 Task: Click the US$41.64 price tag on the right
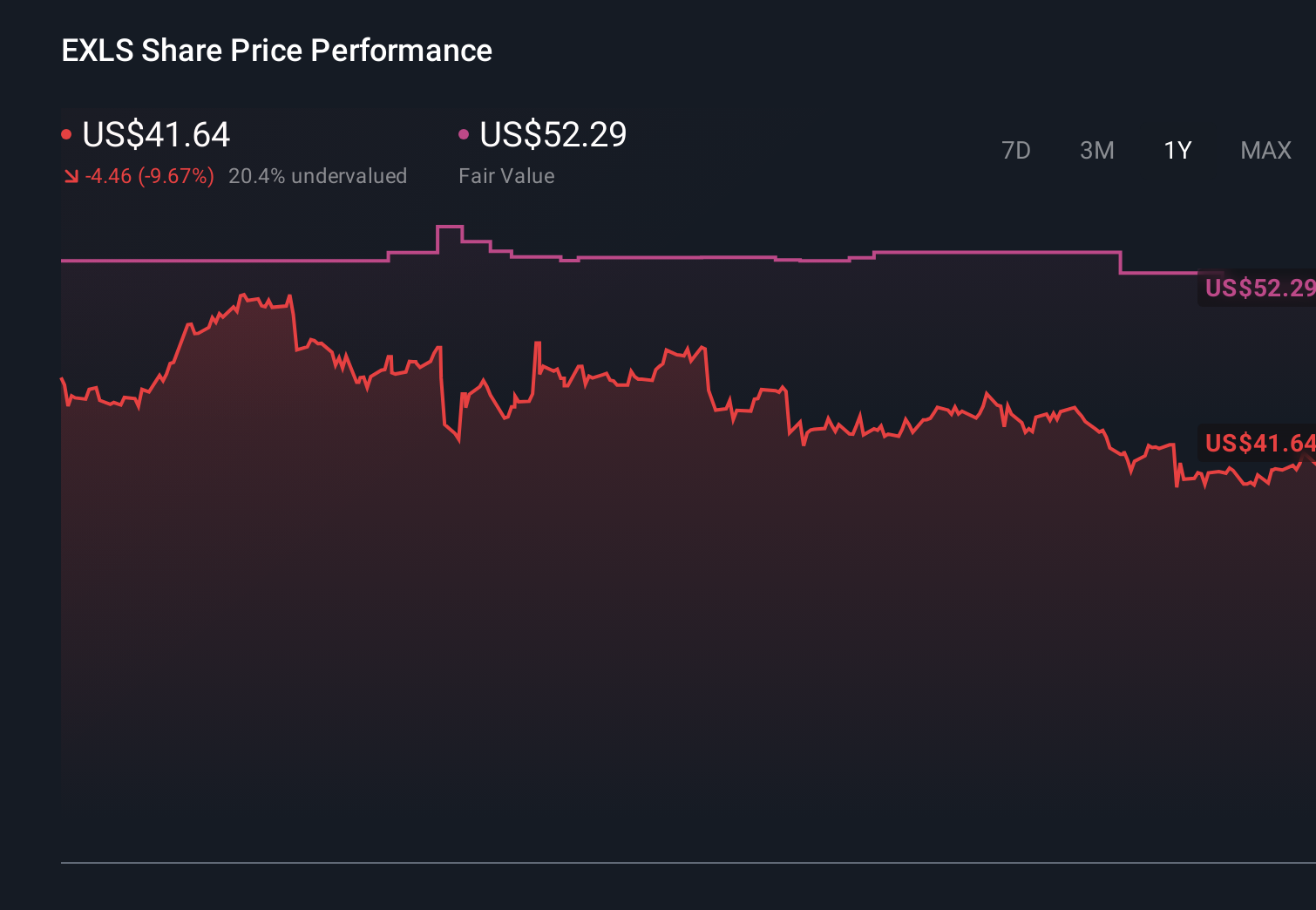pos(1258,444)
